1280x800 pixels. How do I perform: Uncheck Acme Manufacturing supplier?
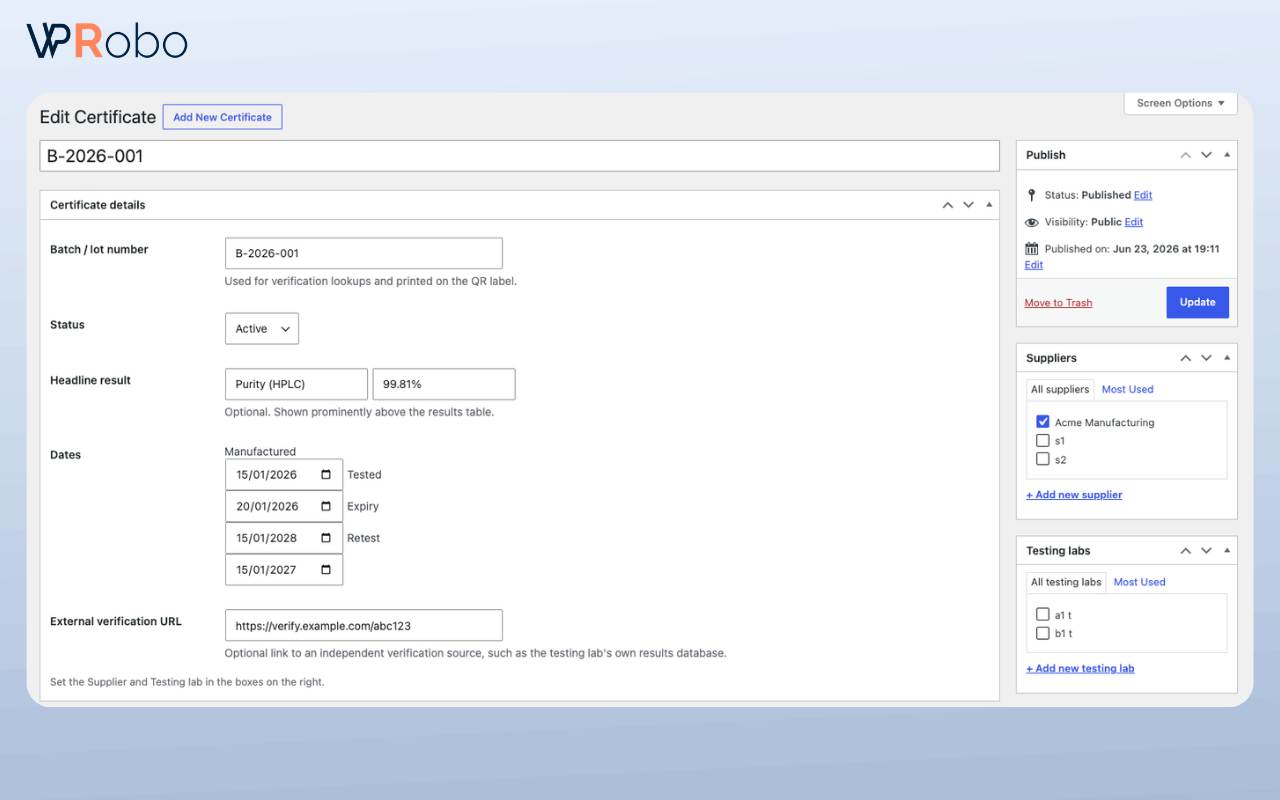coord(1043,422)
